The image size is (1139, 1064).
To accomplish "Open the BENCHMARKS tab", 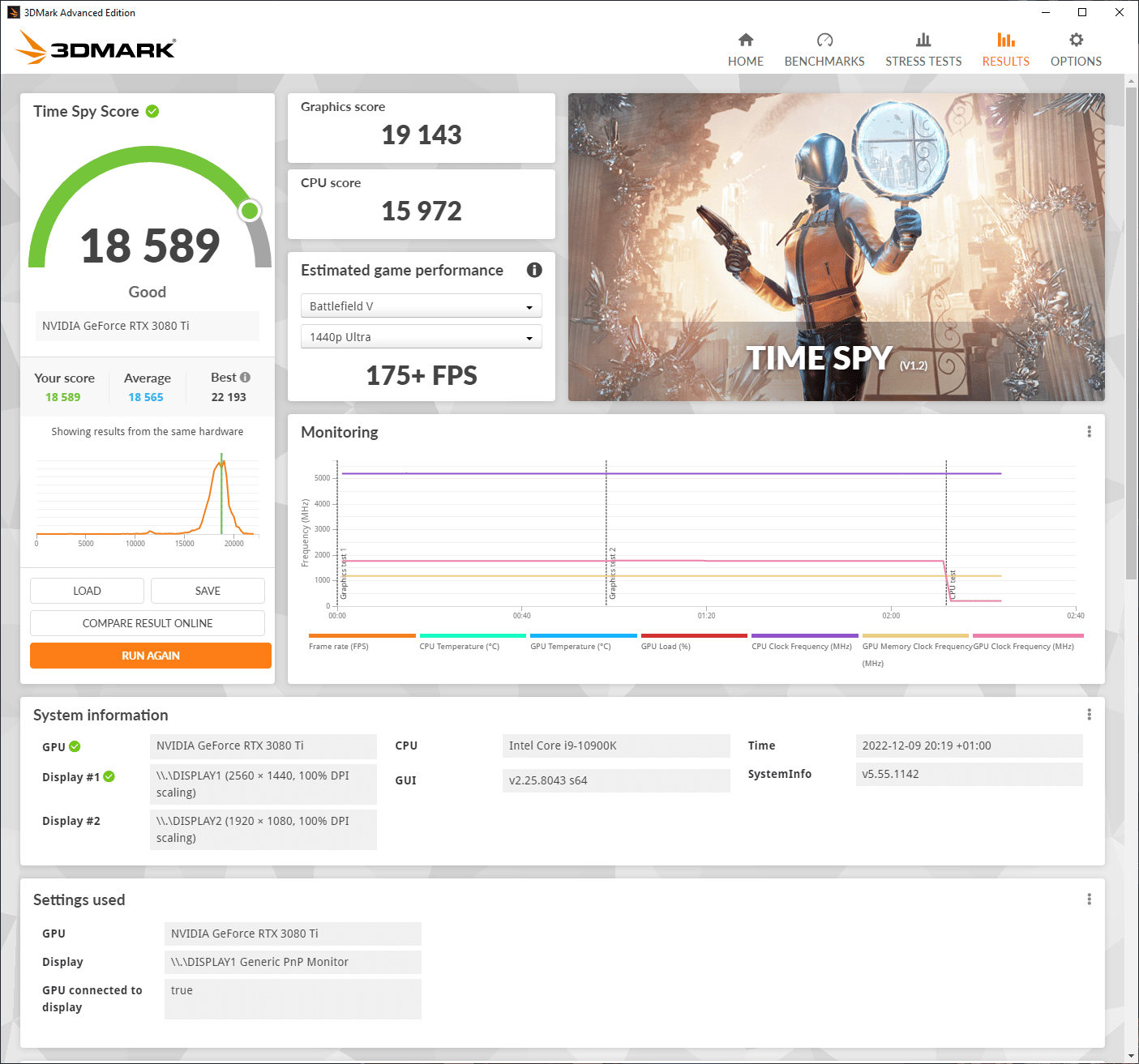I will (824, 50).
